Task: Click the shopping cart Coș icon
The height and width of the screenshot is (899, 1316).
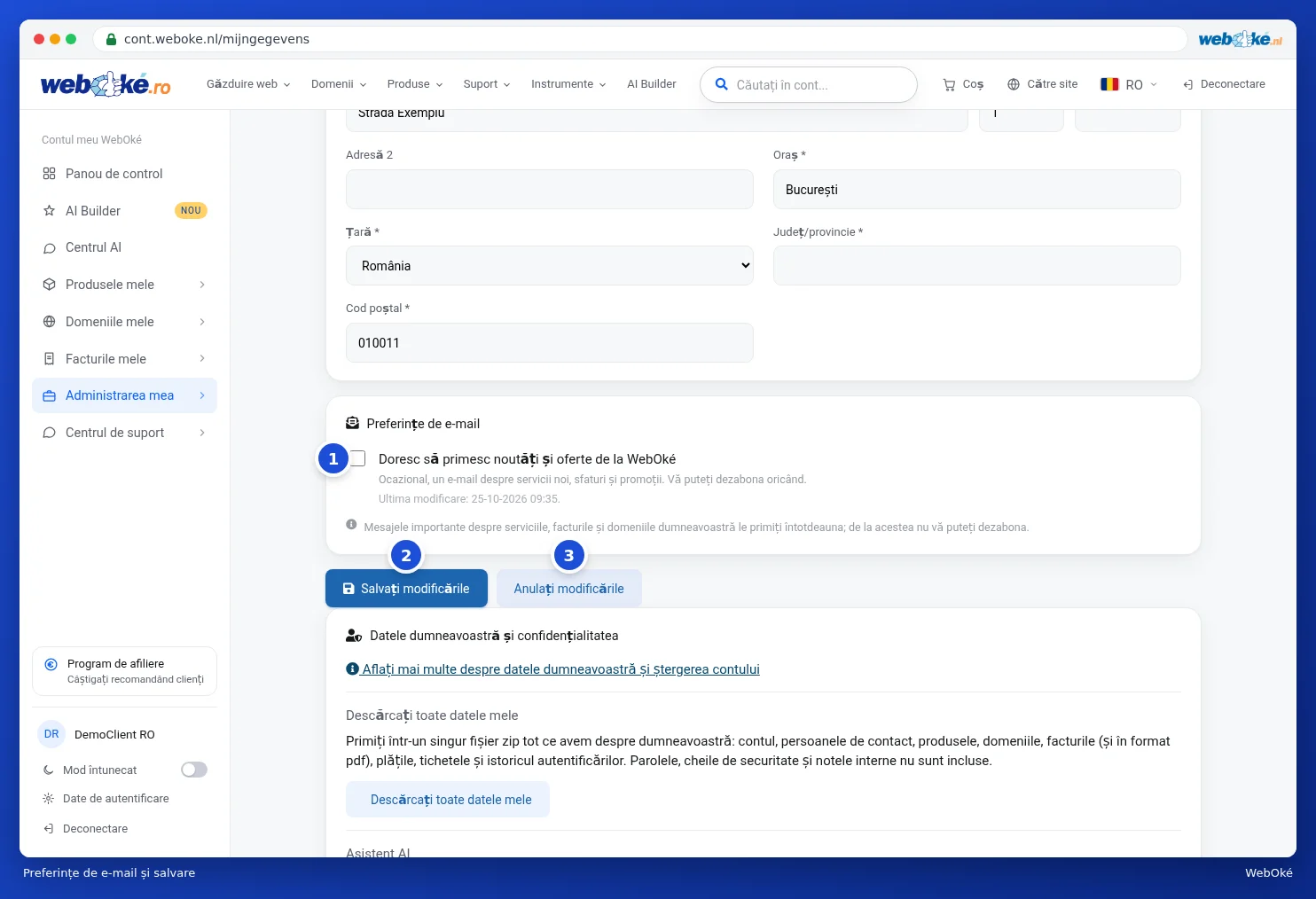Action: tap(949, 84)
